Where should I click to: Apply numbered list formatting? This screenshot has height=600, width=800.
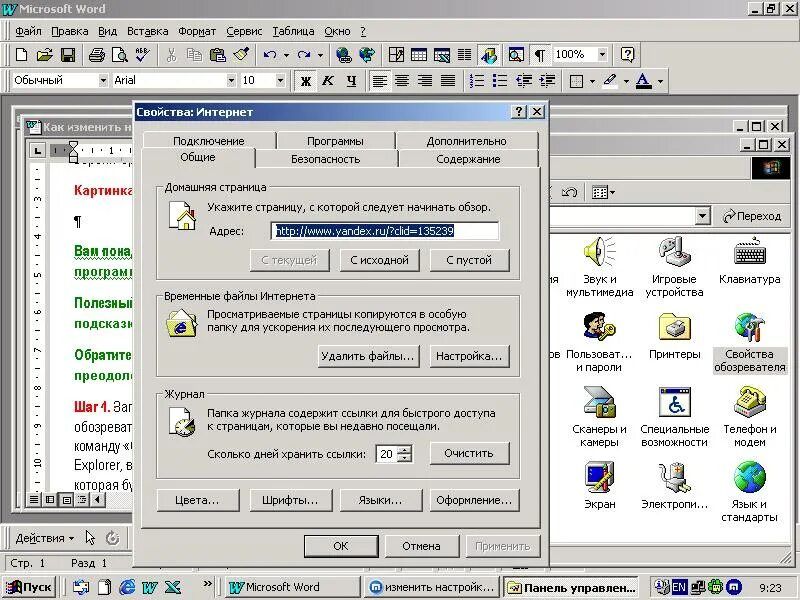477,81
